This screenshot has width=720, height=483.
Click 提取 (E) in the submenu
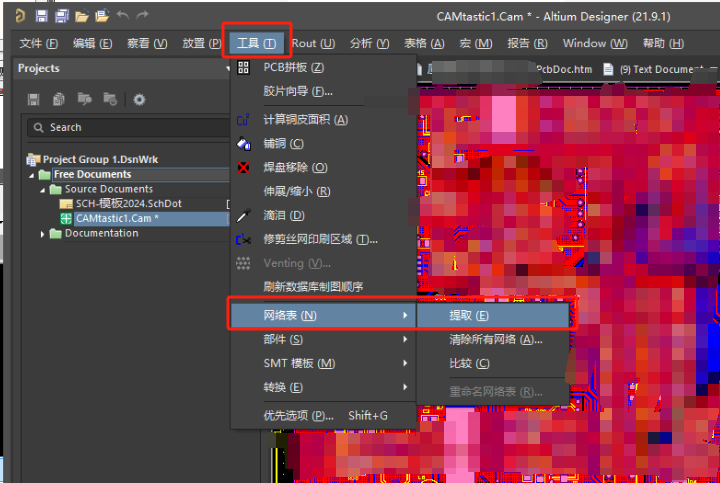[x=493, y=315]
